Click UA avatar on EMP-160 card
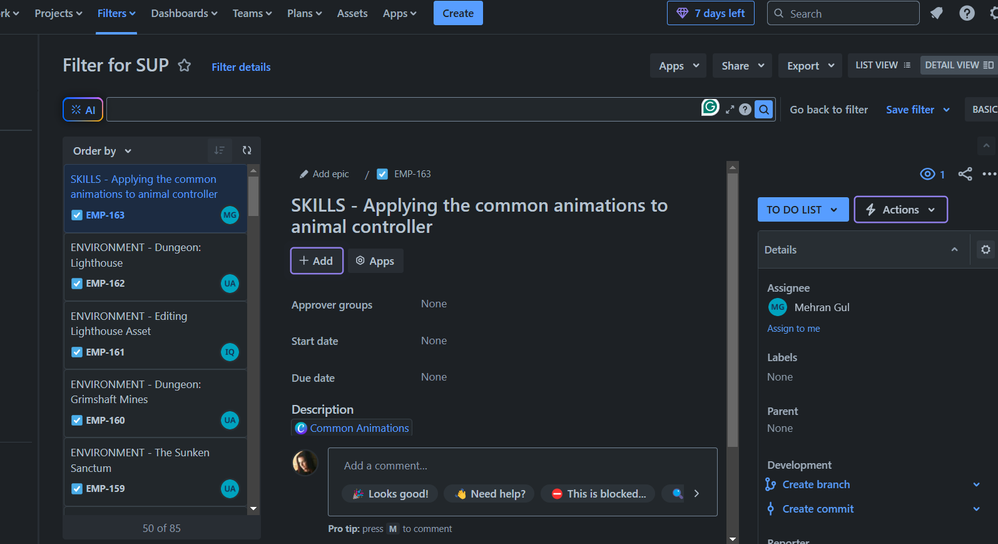The height and width of the screenshot is (544, 998). 230,420
